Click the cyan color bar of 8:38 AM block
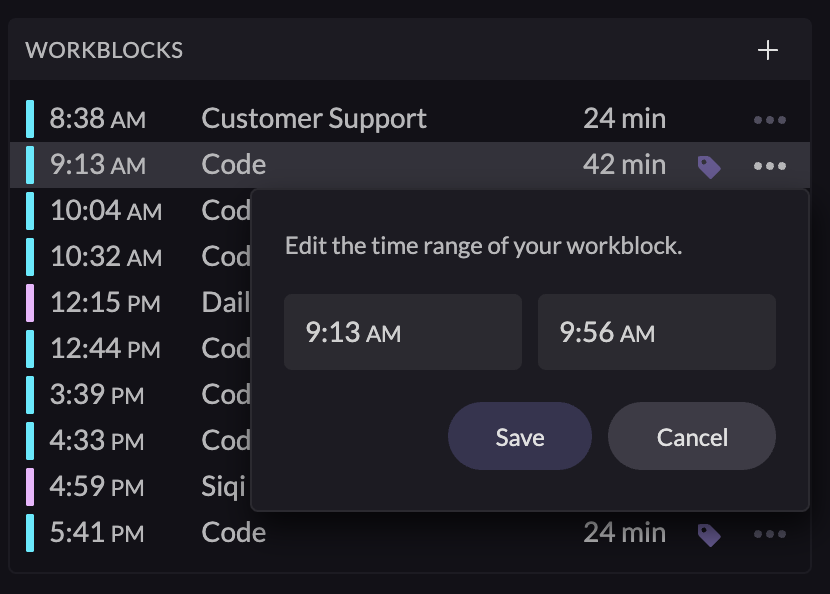Viewport: 830px width, 594px height. point(30,119)
